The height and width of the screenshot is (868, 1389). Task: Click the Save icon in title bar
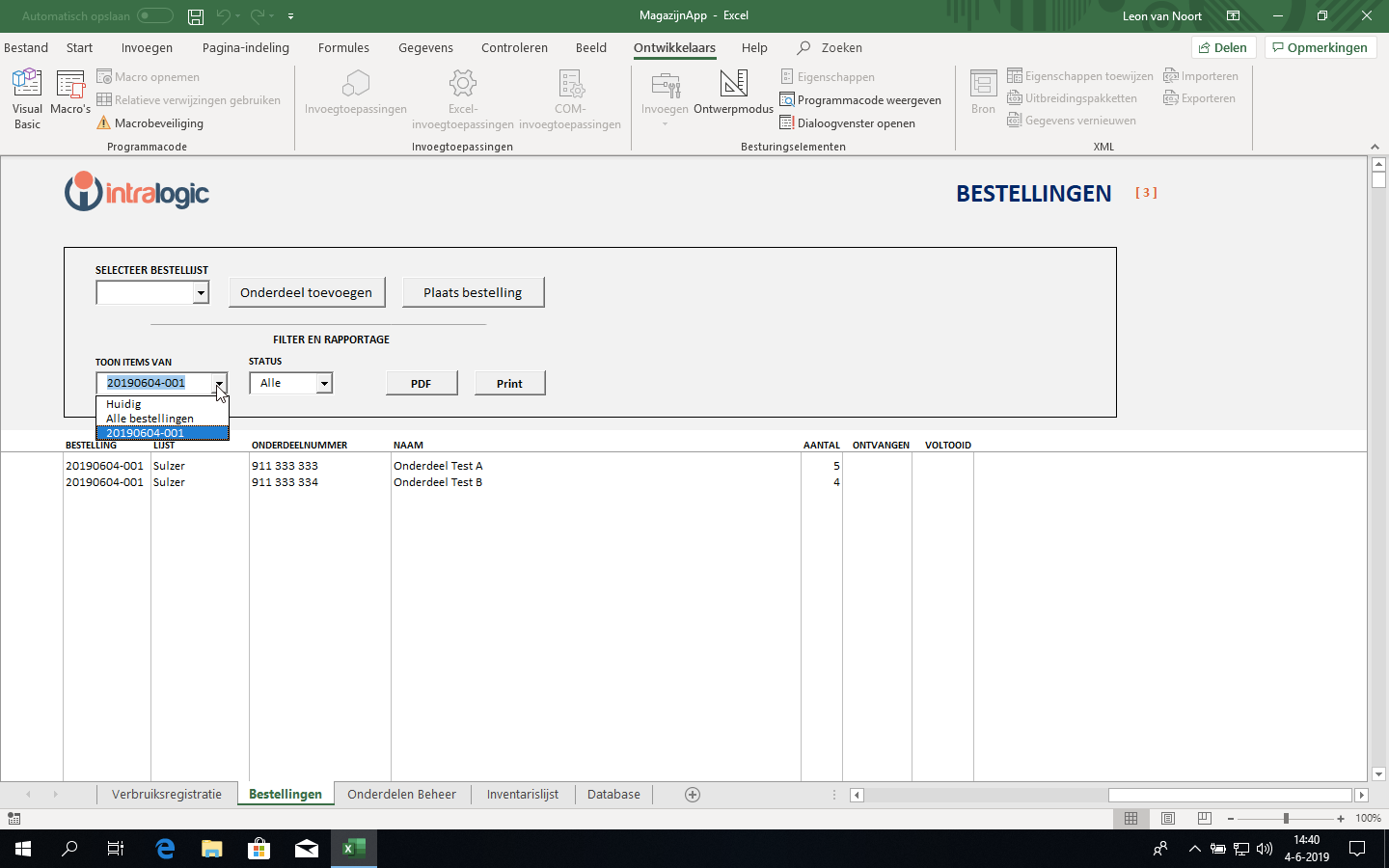(x=196, y=16)
